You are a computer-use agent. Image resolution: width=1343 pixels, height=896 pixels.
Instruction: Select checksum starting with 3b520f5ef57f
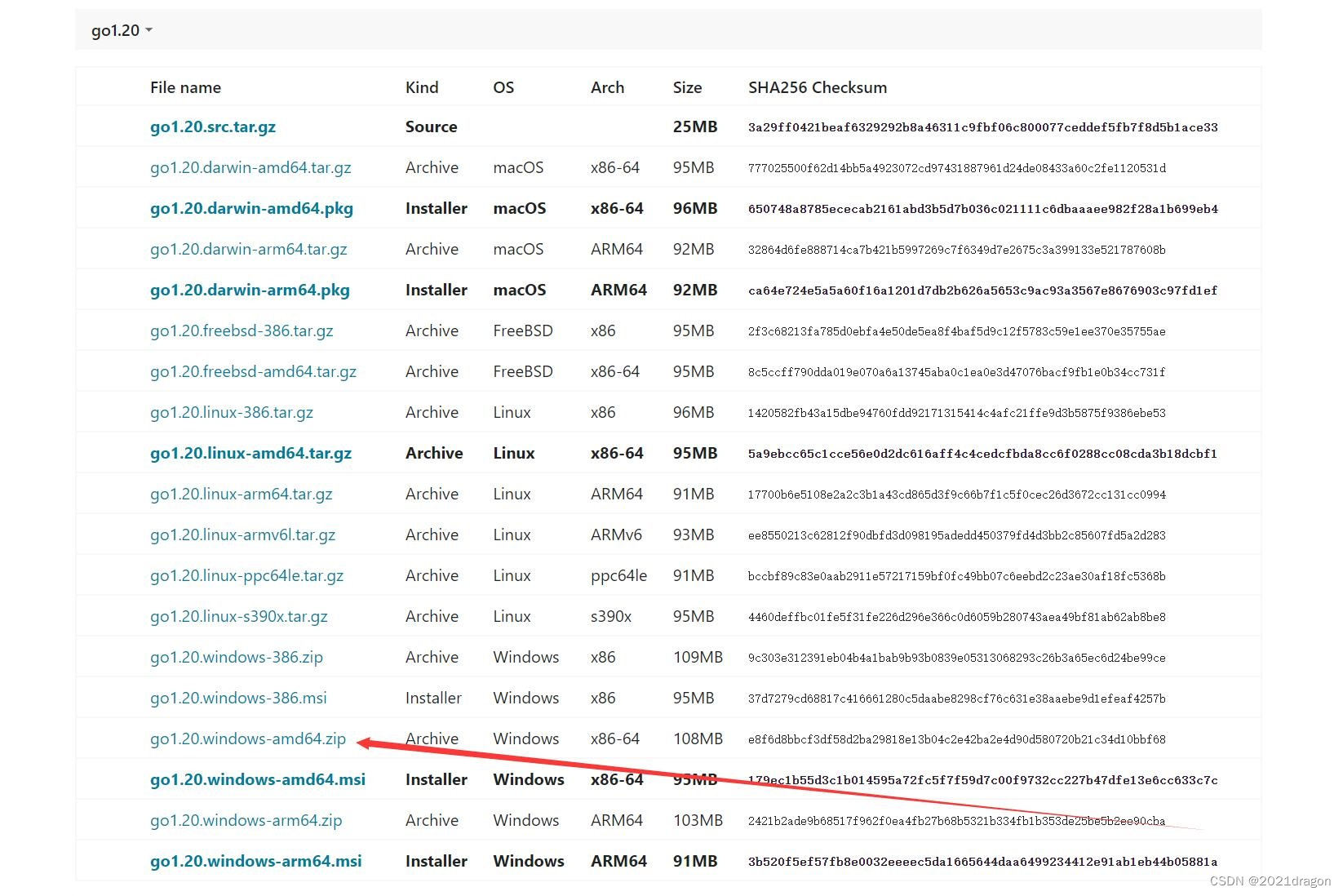(983, 862)
